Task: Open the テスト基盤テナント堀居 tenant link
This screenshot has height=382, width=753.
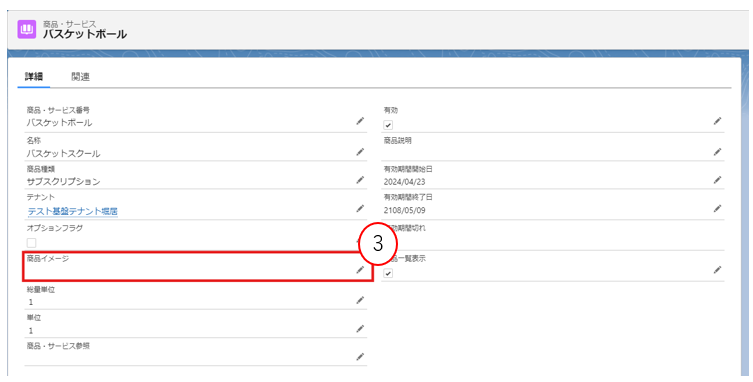Action: pyautogui.click(x=73, y=211)
